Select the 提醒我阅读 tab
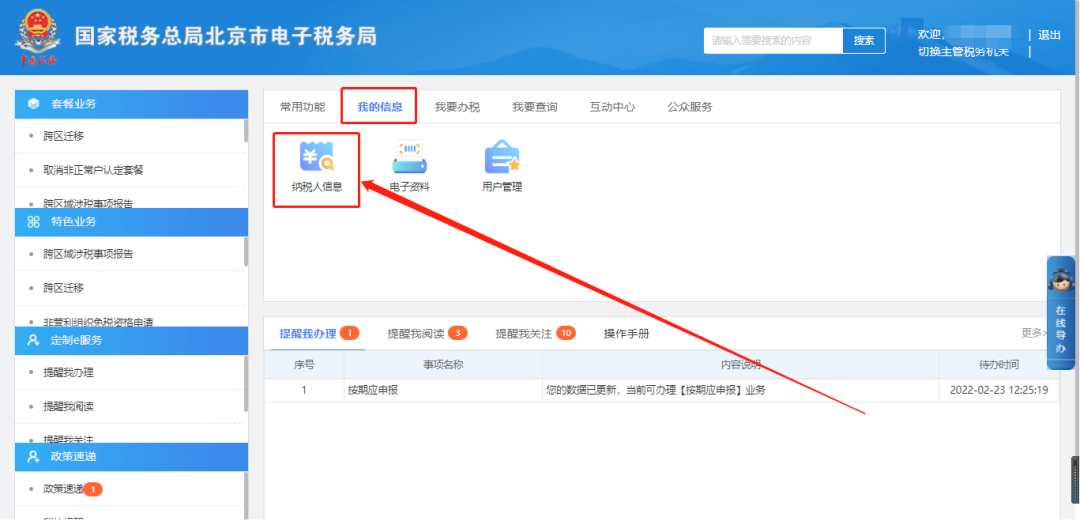This screenshot has height=521, width=1080. 416,334
